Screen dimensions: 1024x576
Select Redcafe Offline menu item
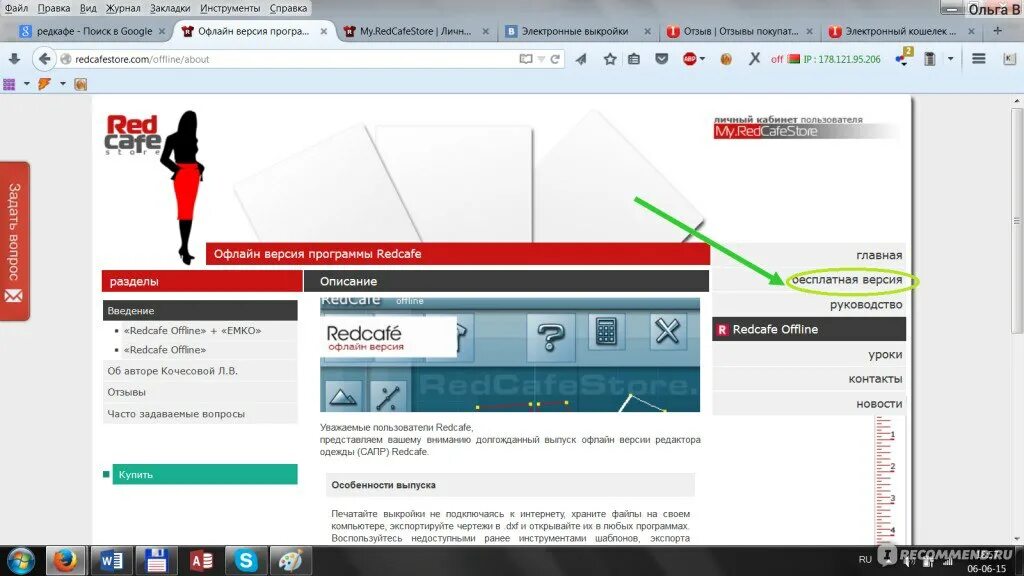[x=808, y=329]
